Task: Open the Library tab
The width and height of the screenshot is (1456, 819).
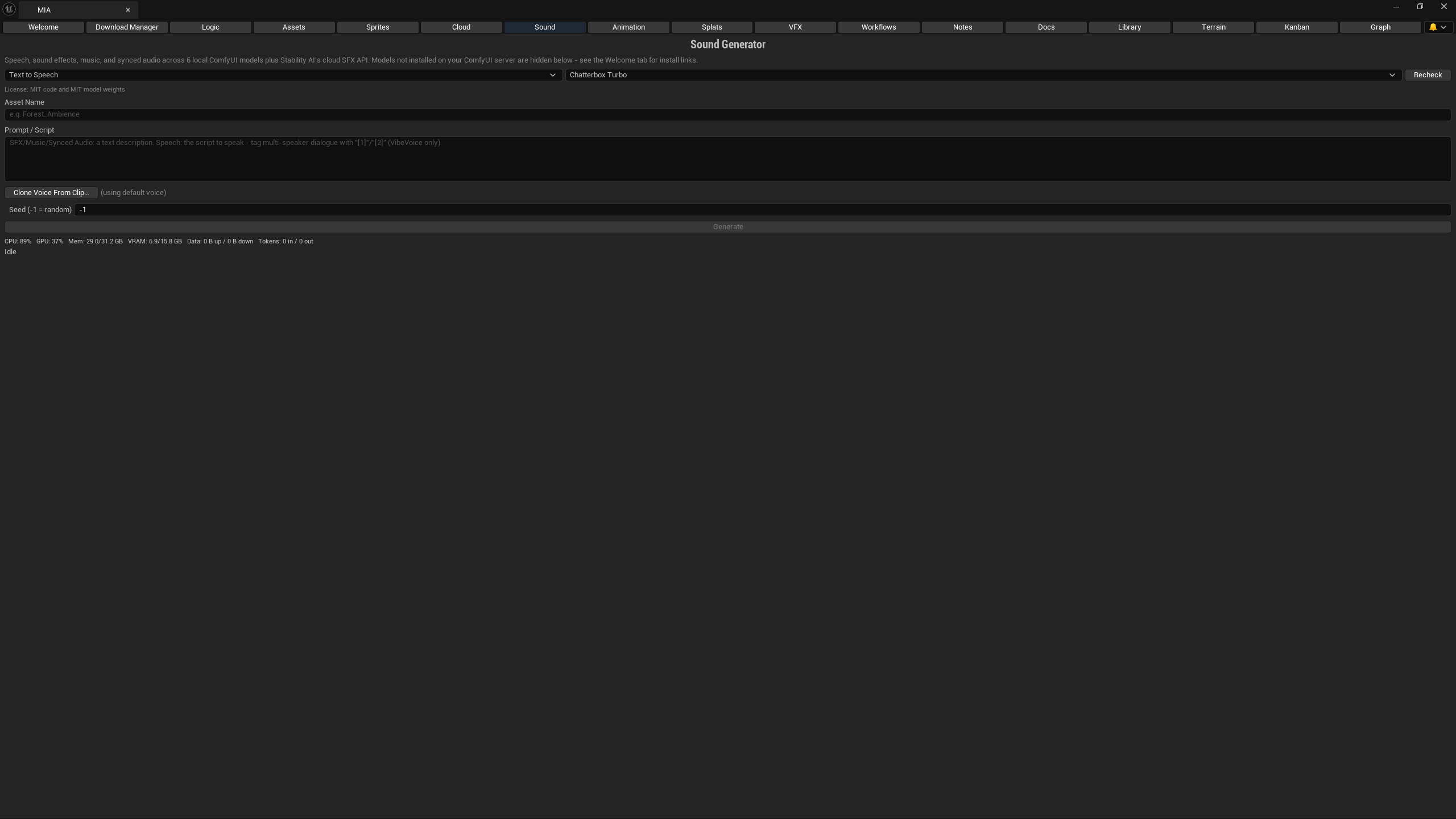Action: coord(1130,27)
